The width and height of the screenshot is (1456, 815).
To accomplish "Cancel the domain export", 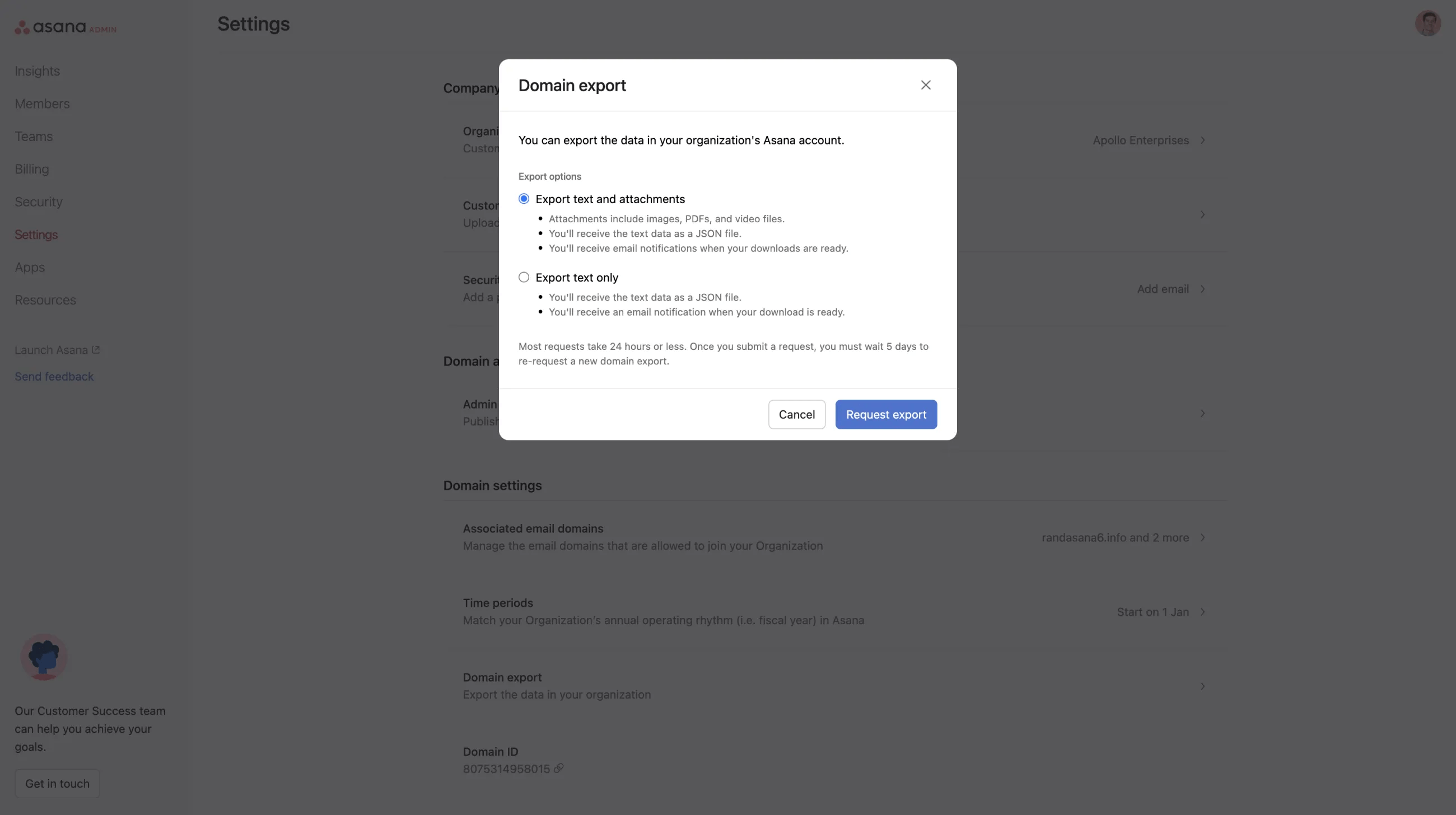I will point(796,415).
